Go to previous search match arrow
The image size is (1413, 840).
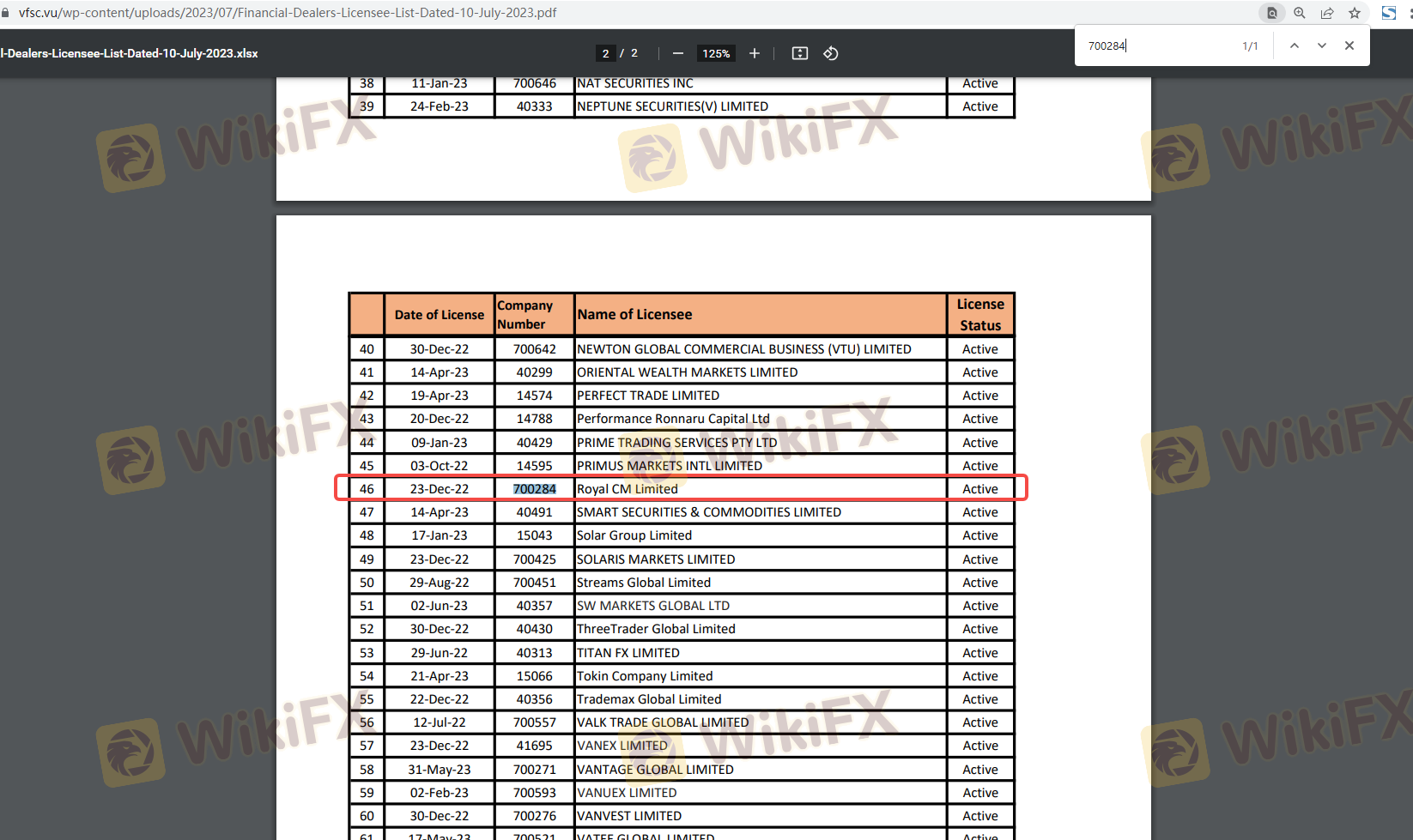coord(1295,45)
